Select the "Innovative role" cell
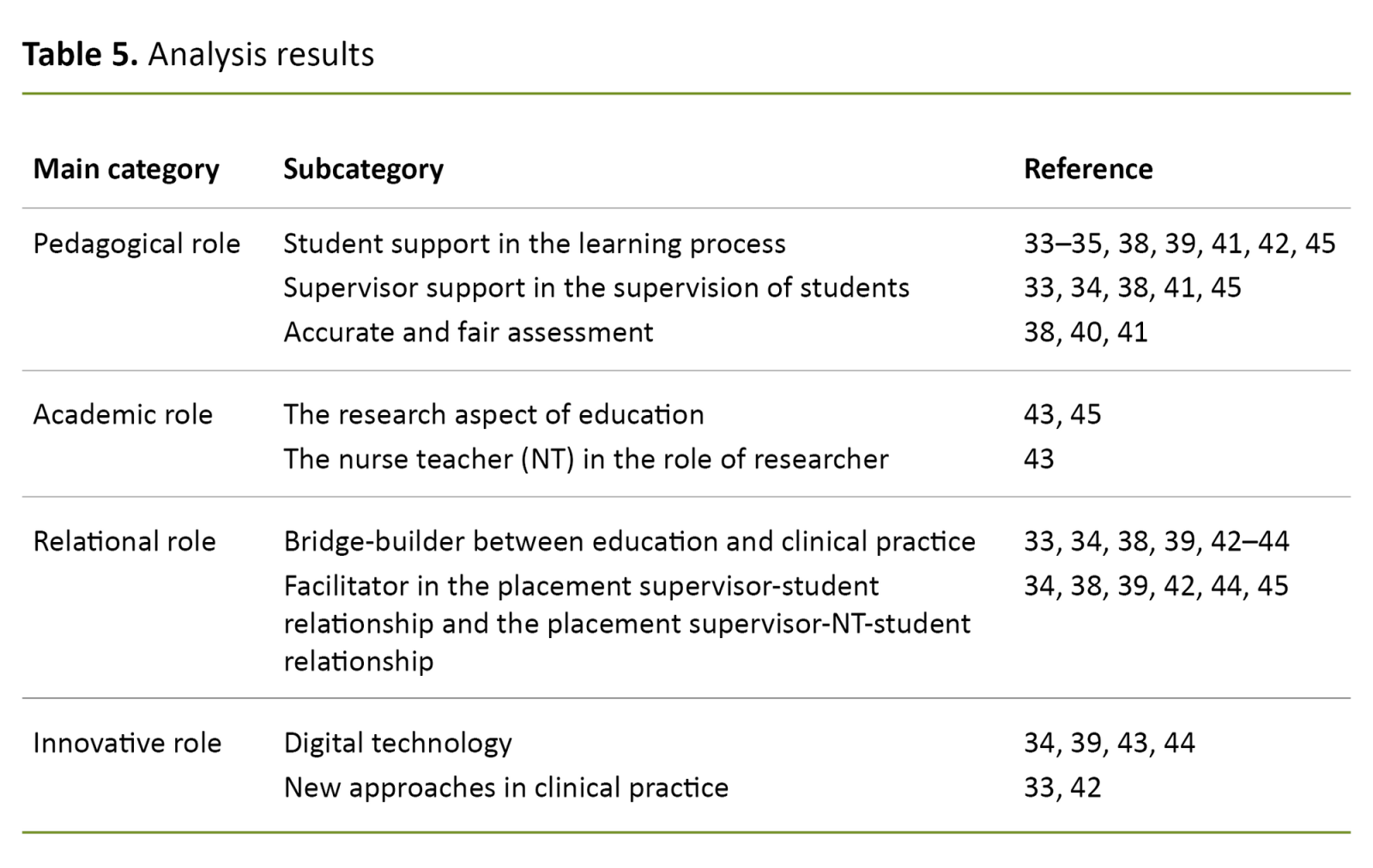 point(127,743)
